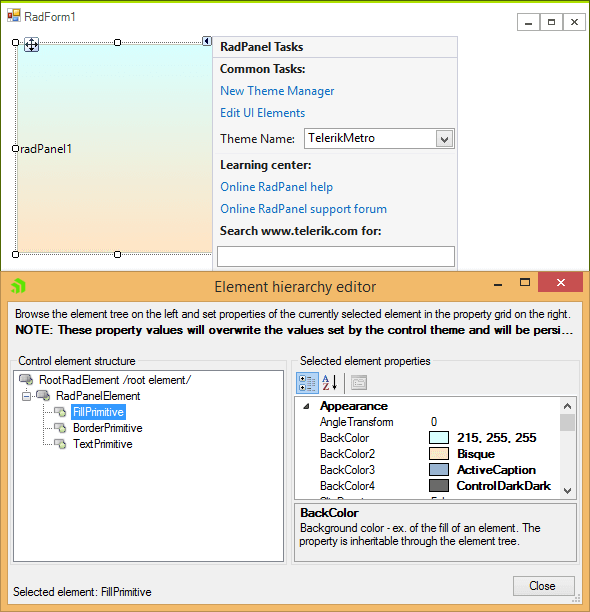Click the RadPanelElement node icon
590x612 pixels.
(x=43, y=395)
